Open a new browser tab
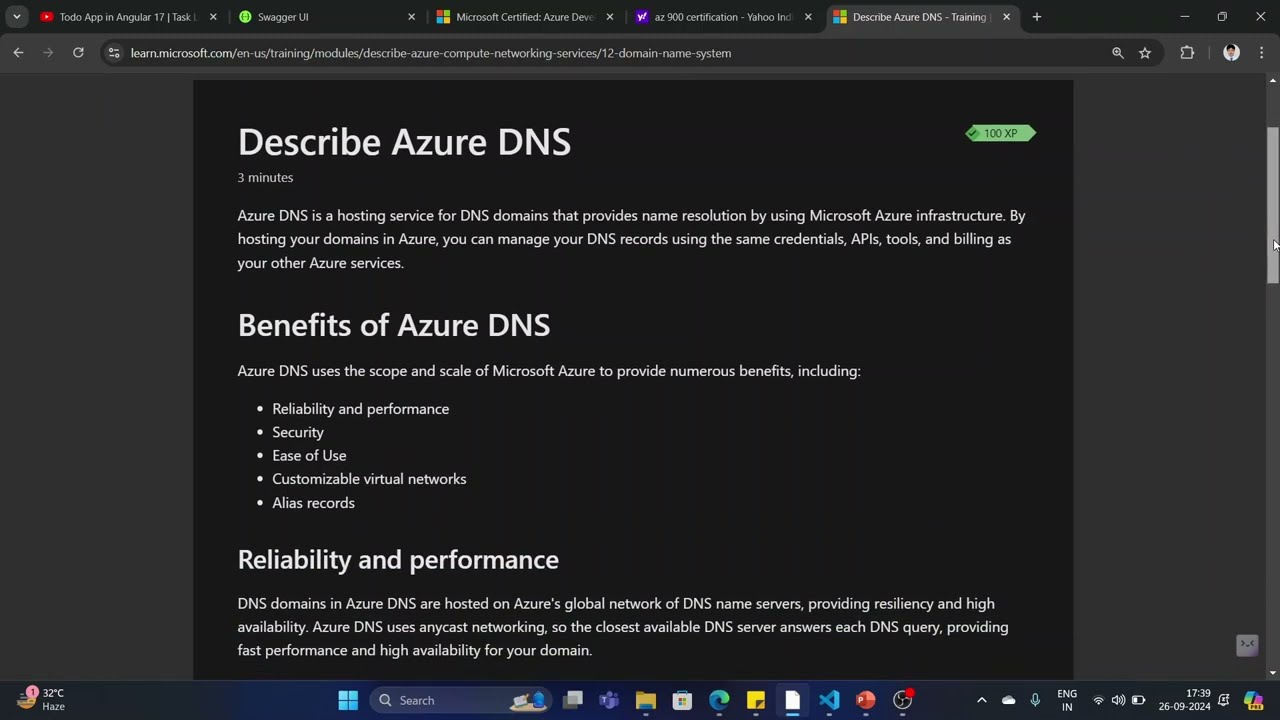The width and height of the screenshot is (1280, 720). [1037, 17]
